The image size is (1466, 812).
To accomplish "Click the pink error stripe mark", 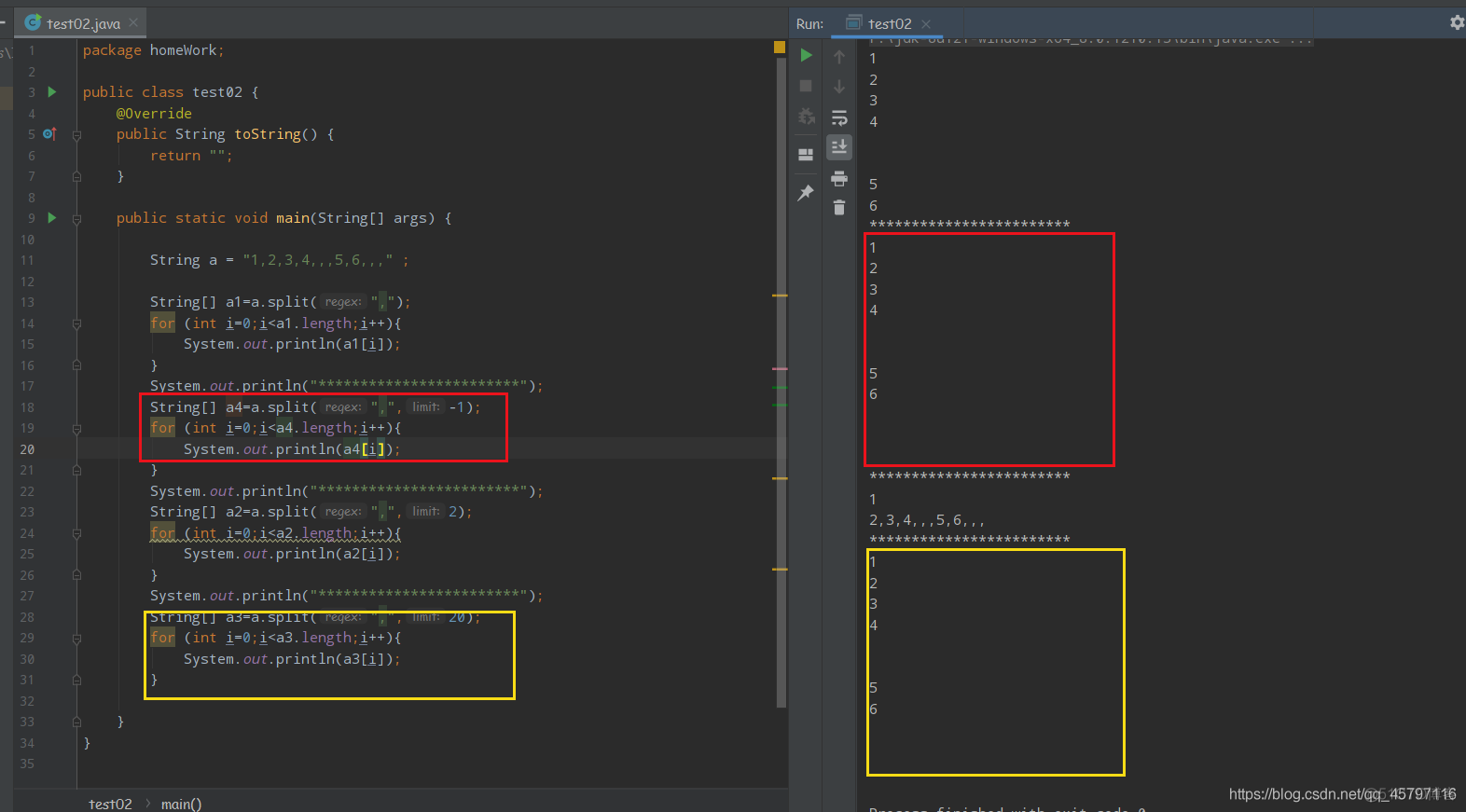I will pos(780,369).
